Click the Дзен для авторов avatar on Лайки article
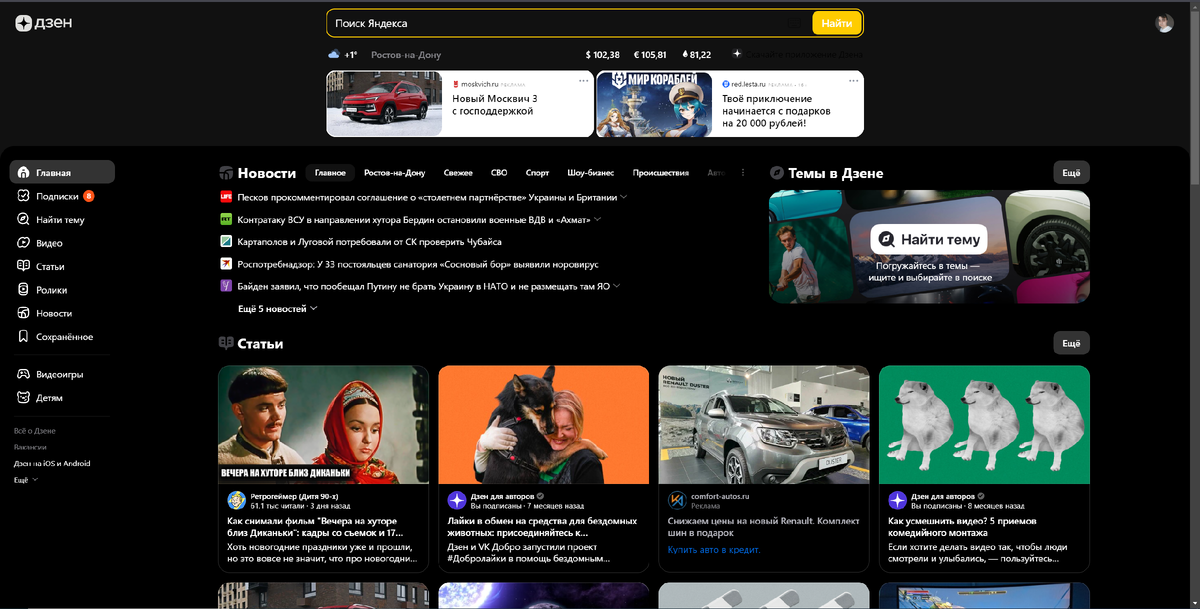1200x609 pixels. (x=457, y=501)
